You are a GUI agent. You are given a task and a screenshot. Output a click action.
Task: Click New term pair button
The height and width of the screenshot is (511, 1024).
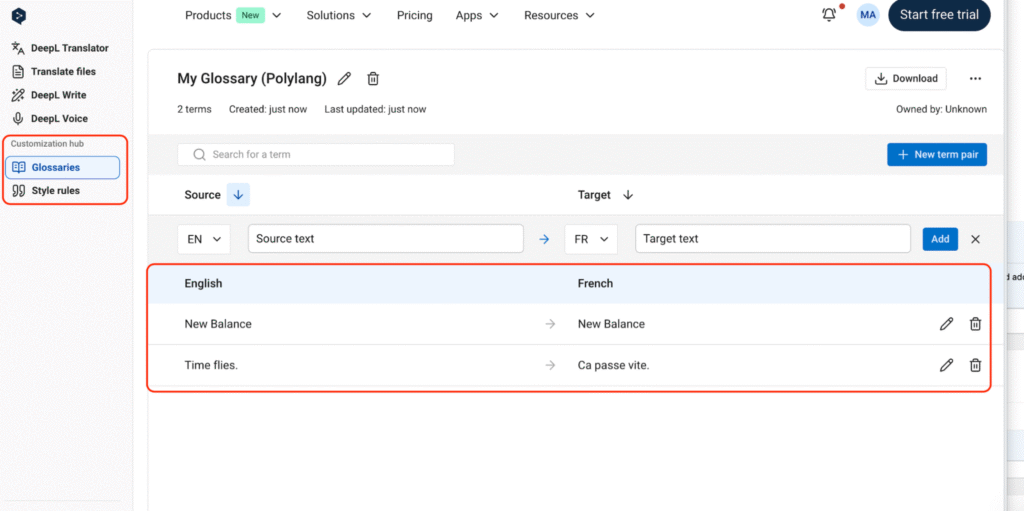click(x=936, y=155)
